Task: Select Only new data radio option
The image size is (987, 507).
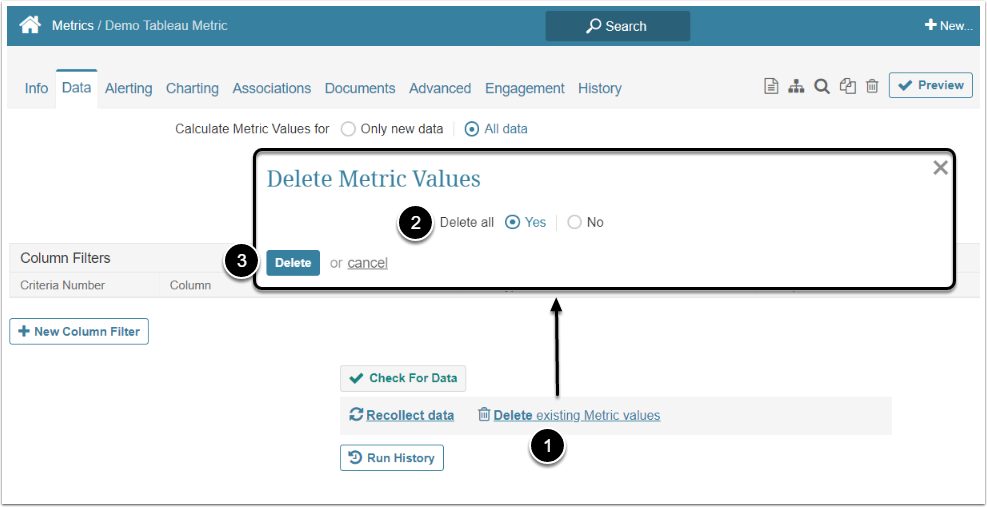Action: pos(349,129)
